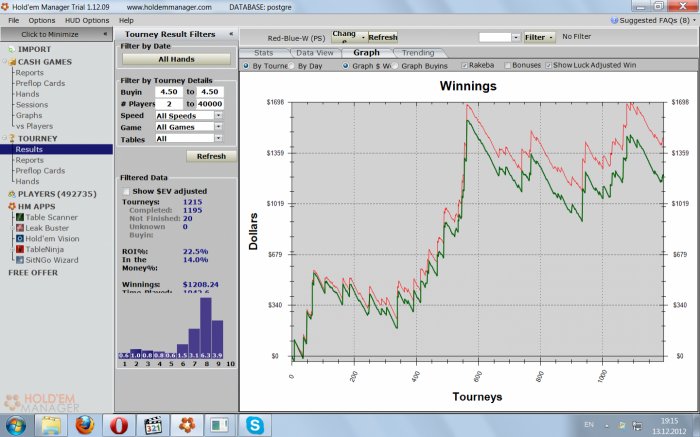This screenshot has width=700, height=437.
Task: Enable Show $EV adjusted checkbox
Action: (126, 191)
